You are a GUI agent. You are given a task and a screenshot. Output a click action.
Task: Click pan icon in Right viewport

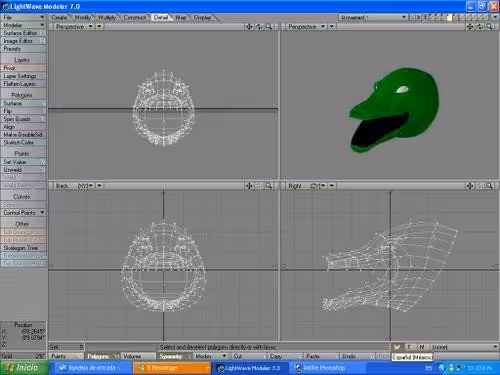point(470,186)
